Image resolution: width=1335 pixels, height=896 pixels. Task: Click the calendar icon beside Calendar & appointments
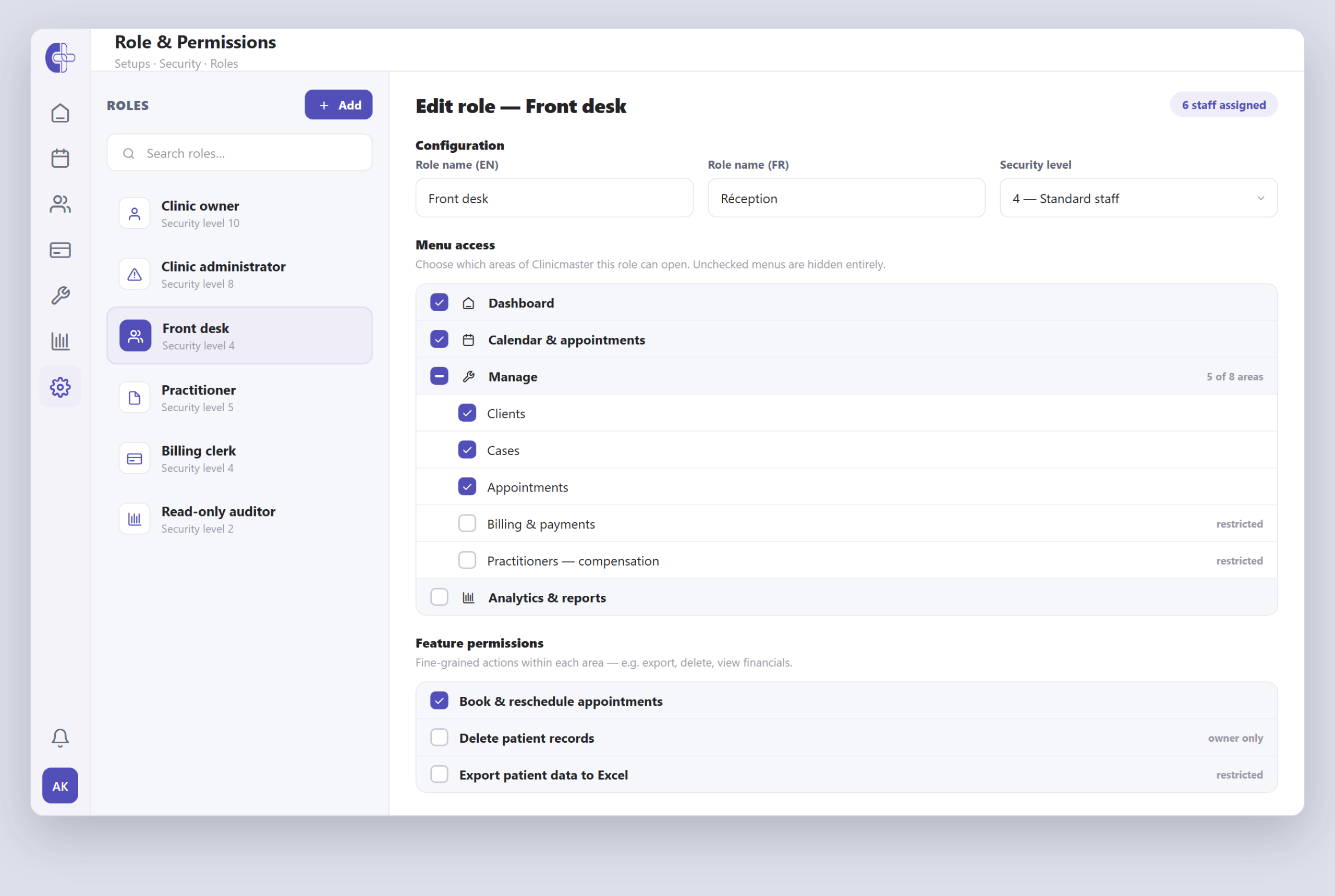pyautogui.click(x=468, y=340)
